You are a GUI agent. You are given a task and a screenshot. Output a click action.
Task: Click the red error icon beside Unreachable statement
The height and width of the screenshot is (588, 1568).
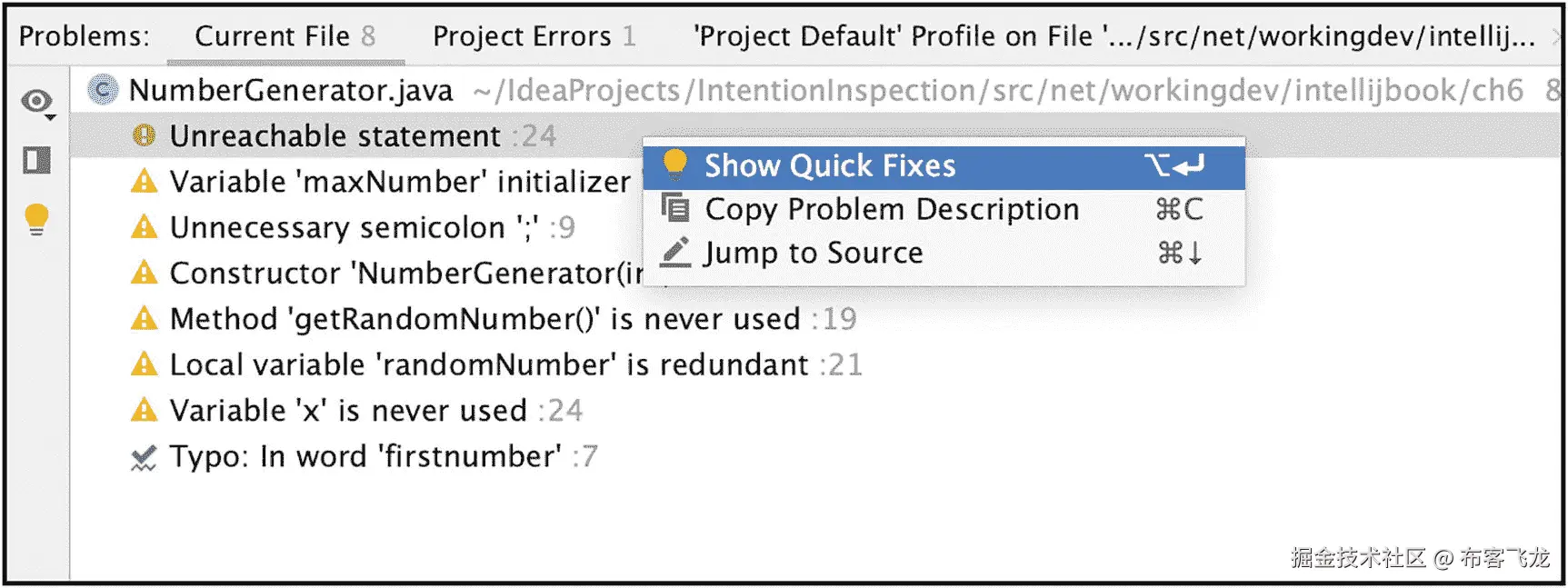(144, 136)
